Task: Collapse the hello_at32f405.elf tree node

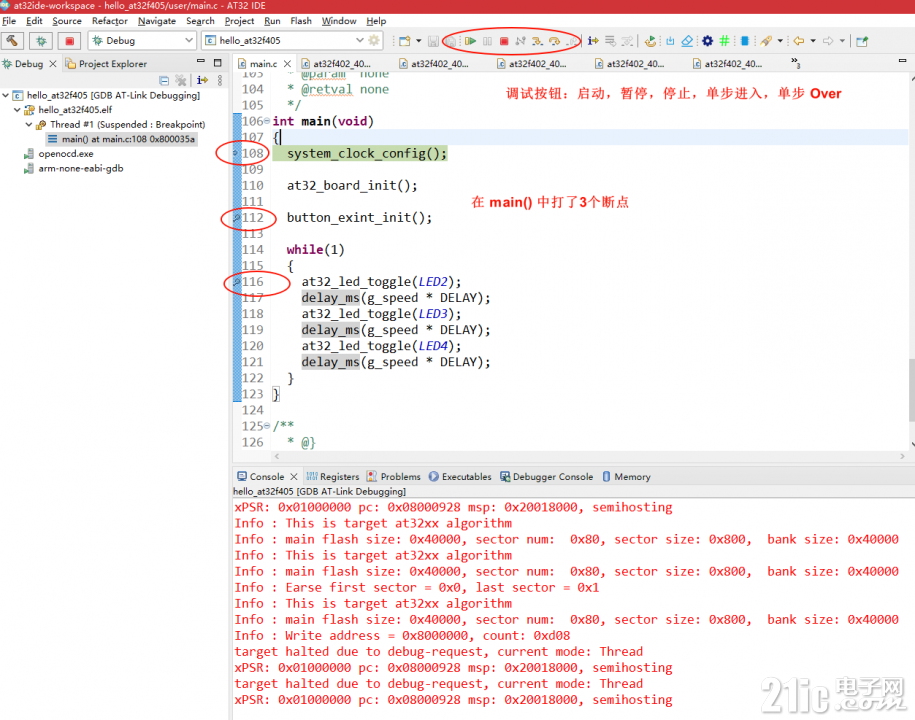Action: (18, 109)
